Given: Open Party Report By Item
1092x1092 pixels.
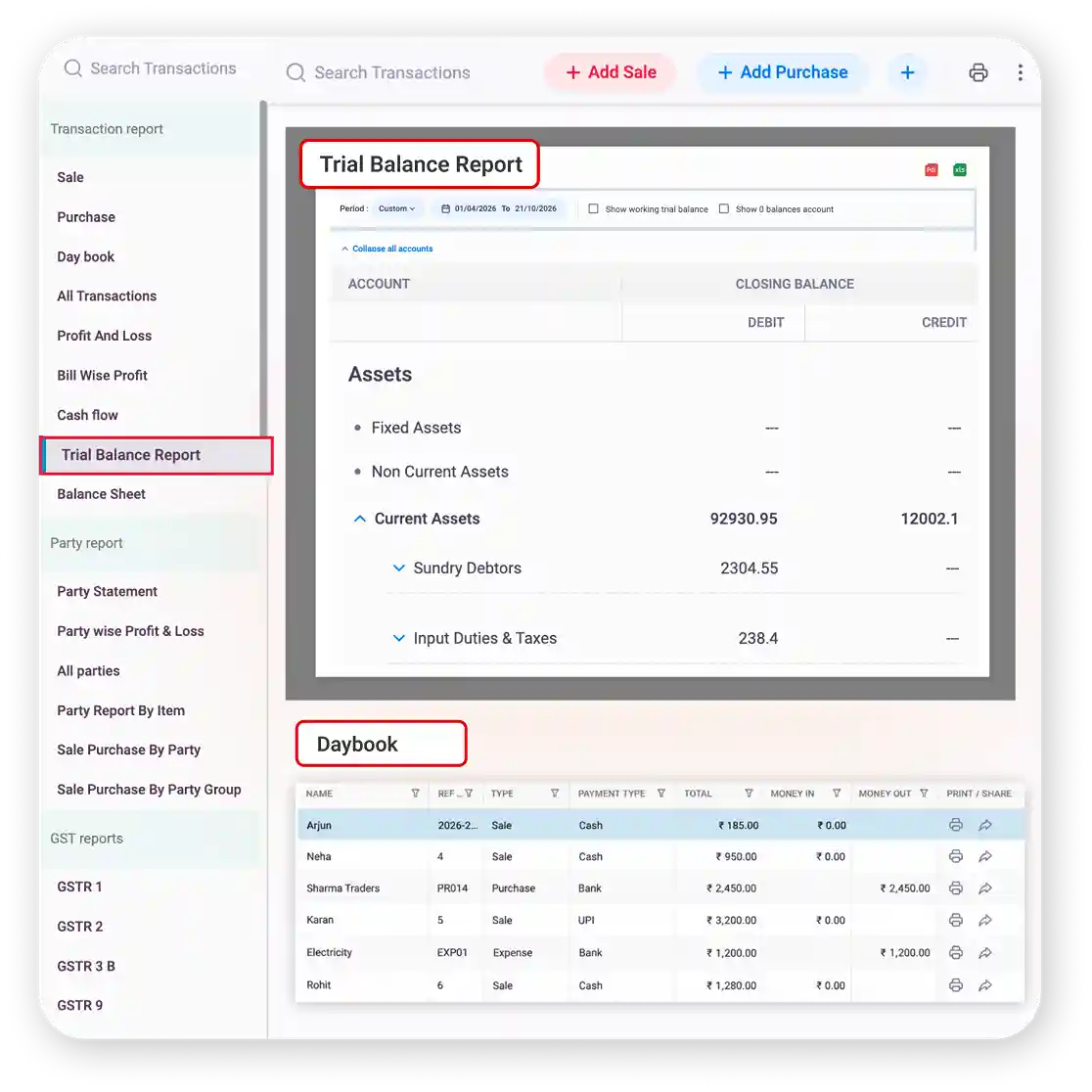Looking at the screenshot, I should coord(120,710).
